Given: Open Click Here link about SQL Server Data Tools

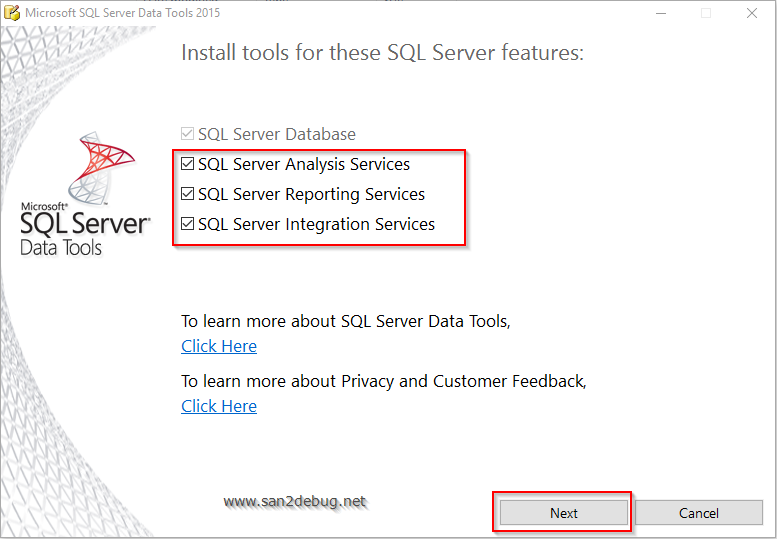Looking at the screenshot, I should coord(219,346).
